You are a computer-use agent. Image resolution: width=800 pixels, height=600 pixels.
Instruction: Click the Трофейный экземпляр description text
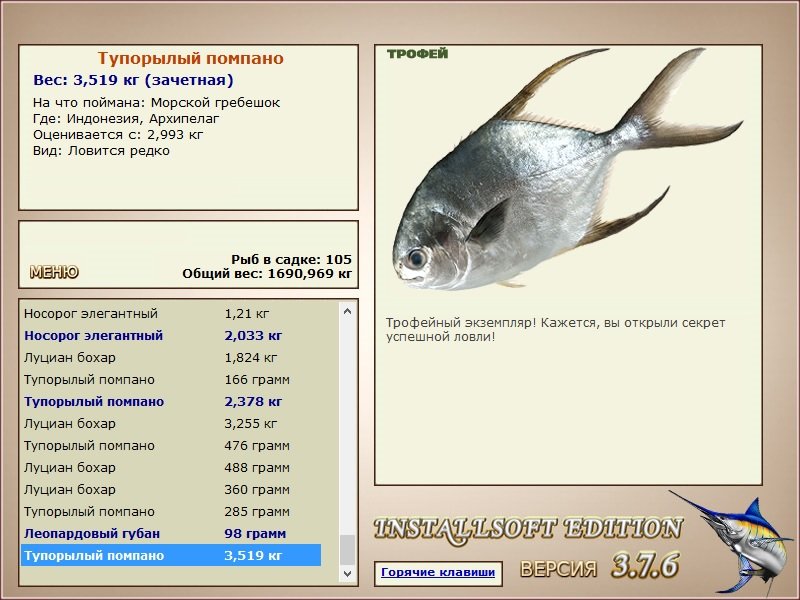point(555,330)
